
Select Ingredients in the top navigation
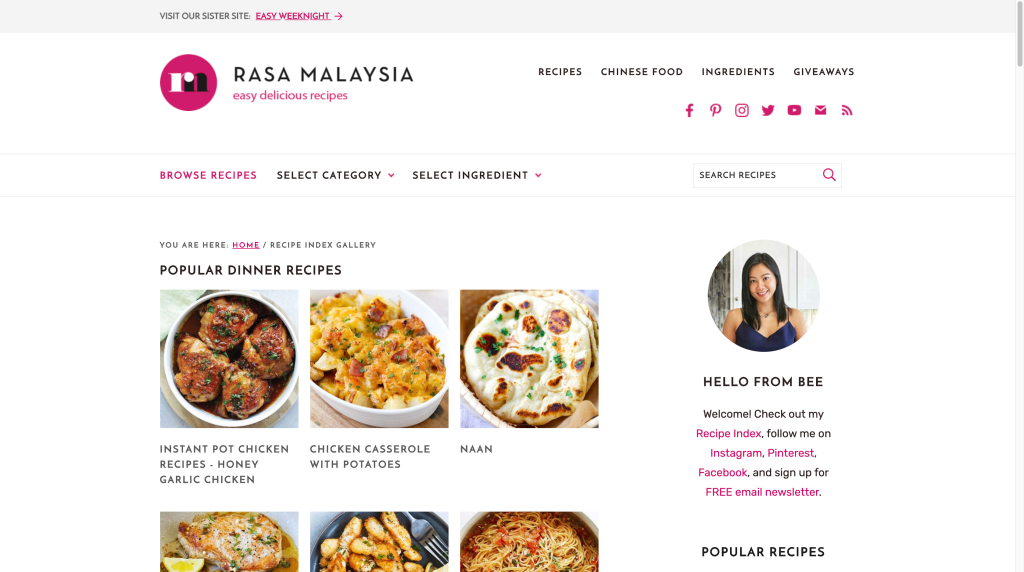click(738, 72)
